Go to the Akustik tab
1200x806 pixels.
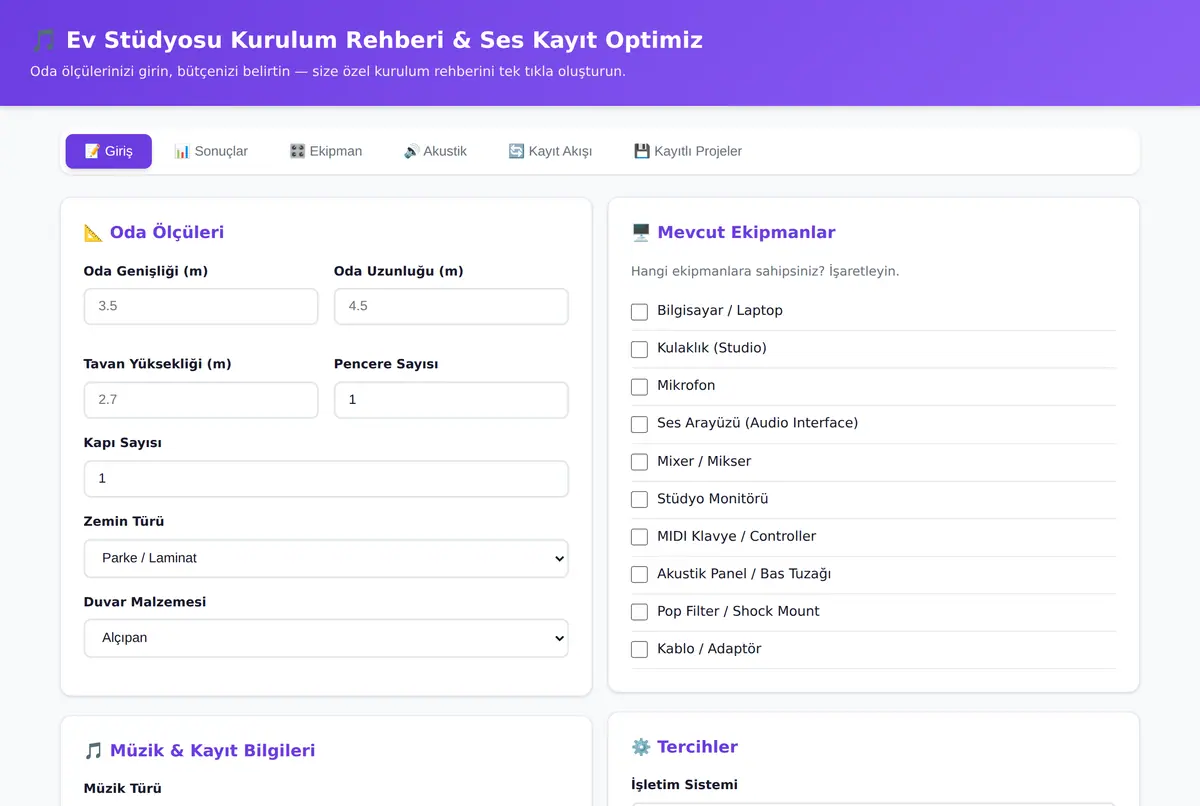click(435, 151)
